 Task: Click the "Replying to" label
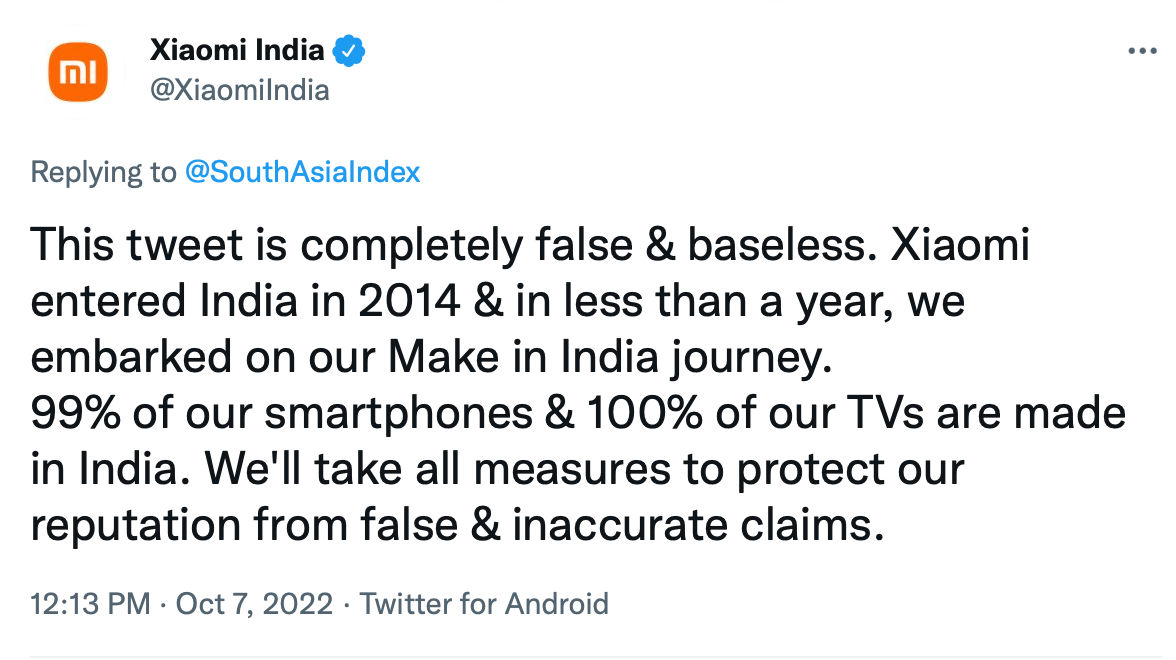(x=104, y=172)
